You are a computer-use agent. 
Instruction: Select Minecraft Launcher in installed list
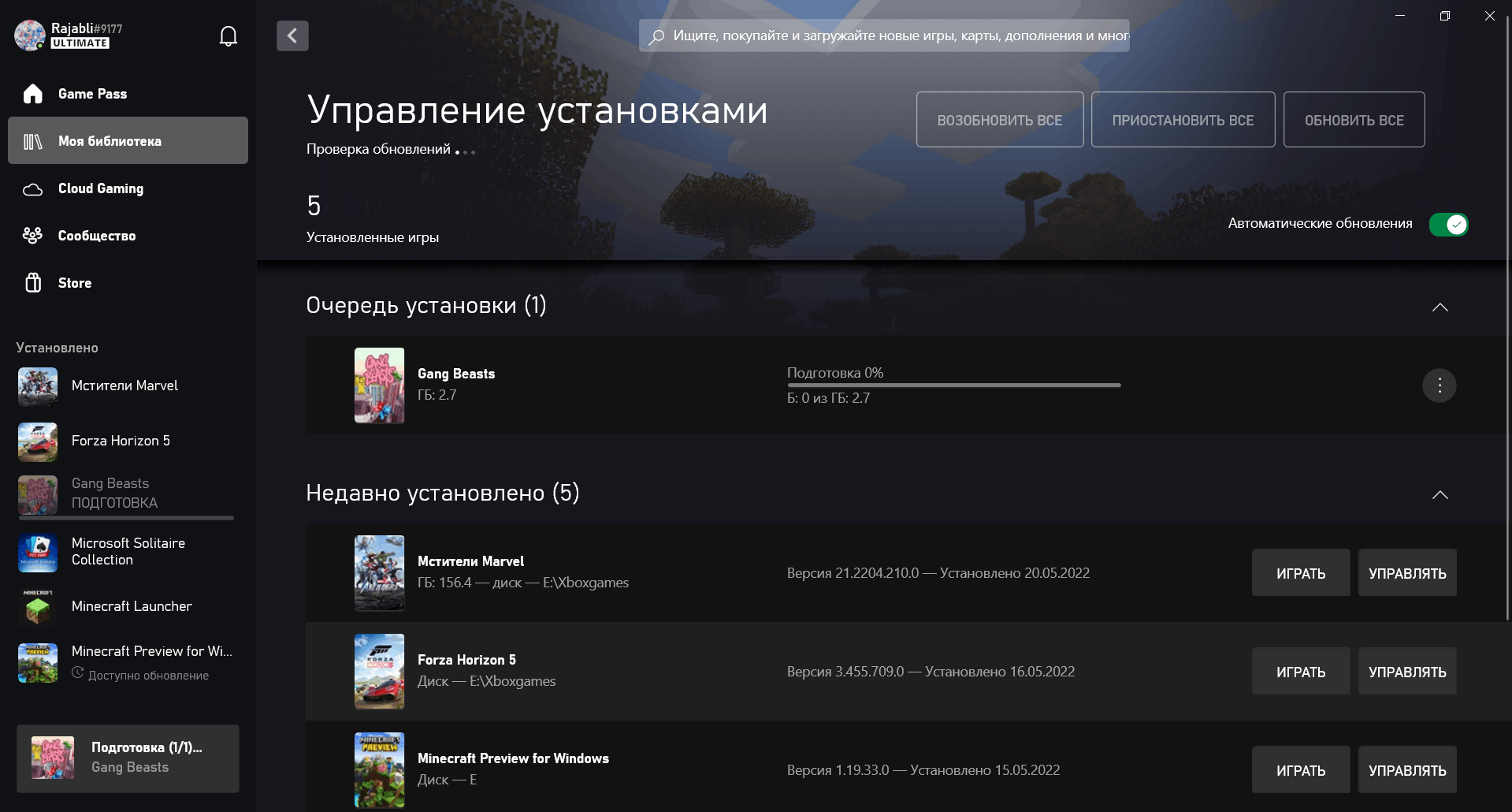coord(128,607)
